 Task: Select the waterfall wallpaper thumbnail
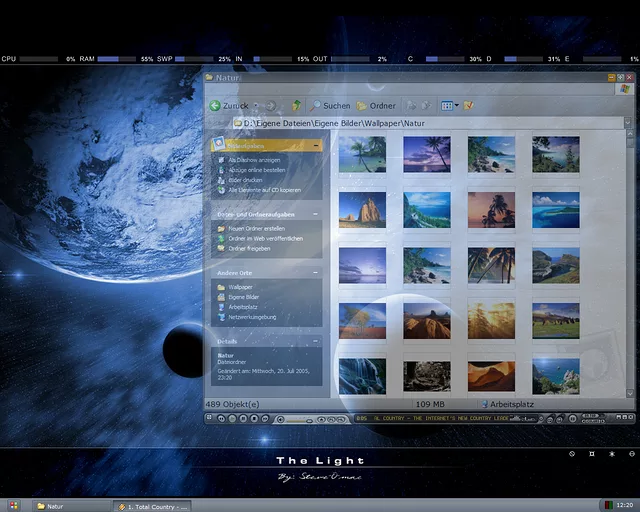click(x=362, y=375)
